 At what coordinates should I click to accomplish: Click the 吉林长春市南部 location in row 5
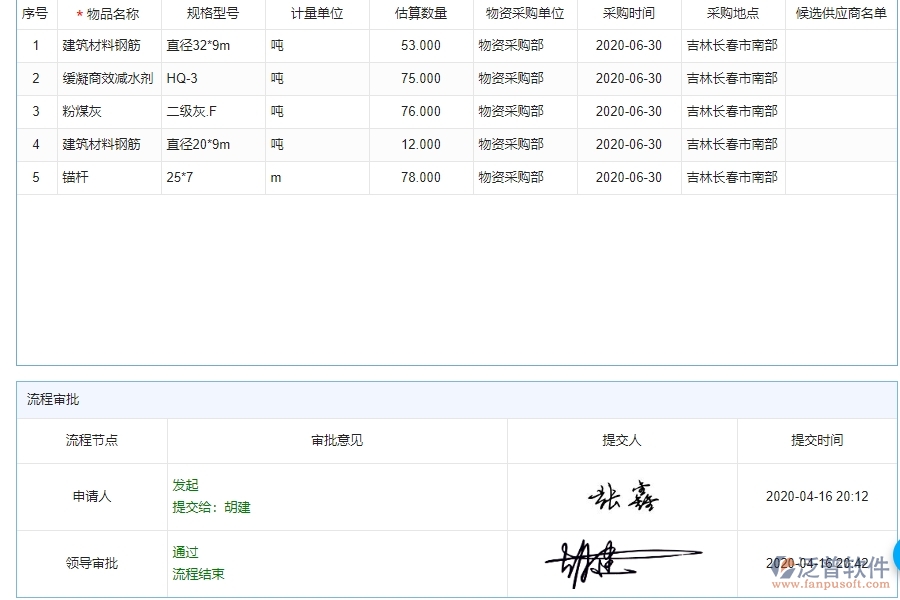[728, 177]
